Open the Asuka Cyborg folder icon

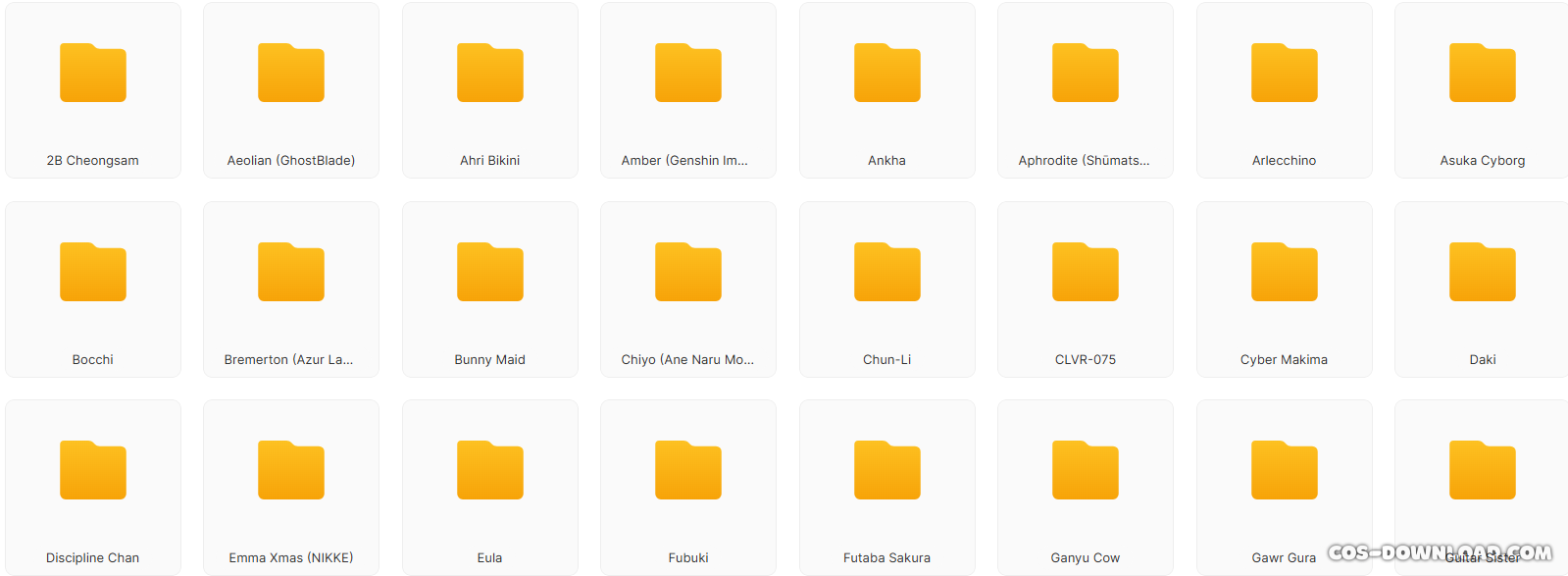(1483, 73)
